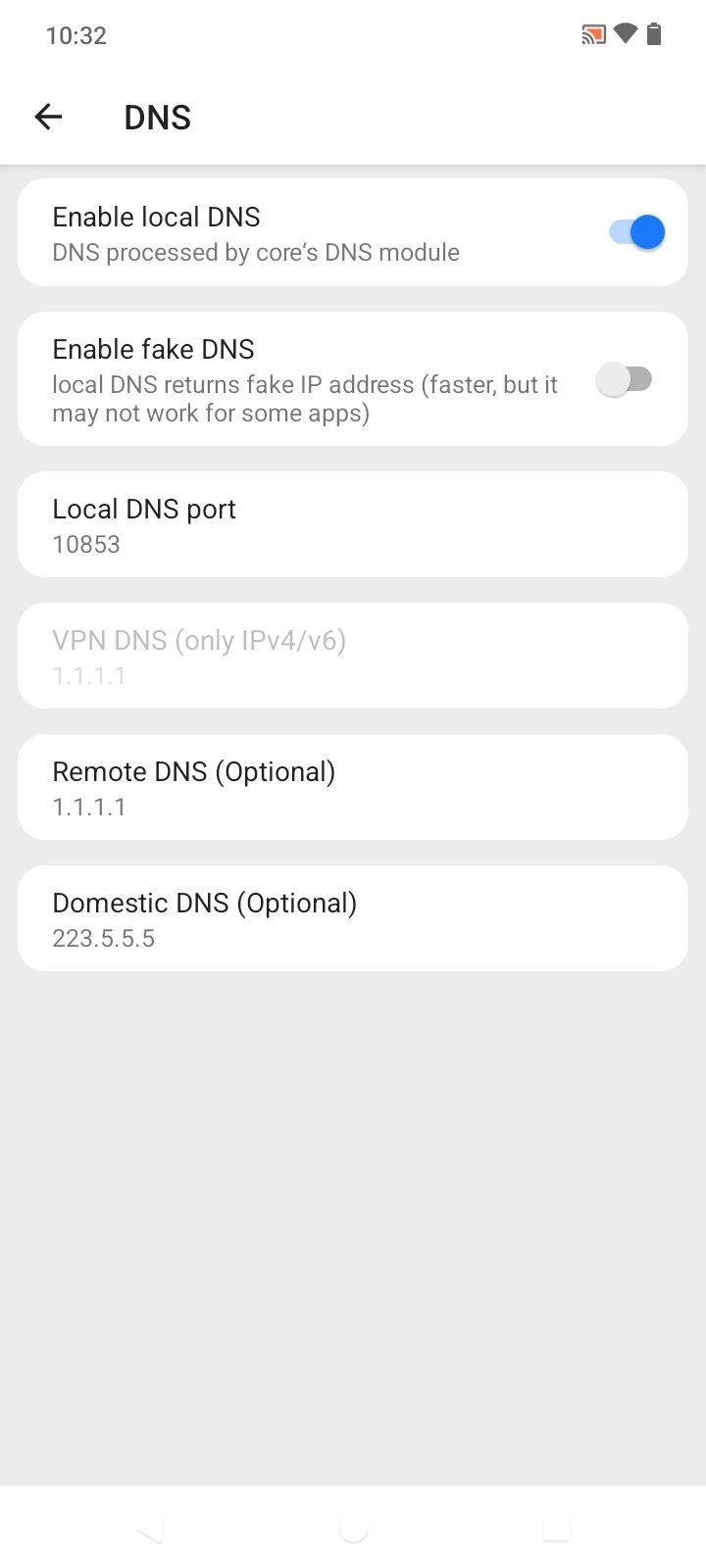The width and height of the screenshot is (706, 1568).
Task: Tap the battery status icon
Action: click(654, 35)
